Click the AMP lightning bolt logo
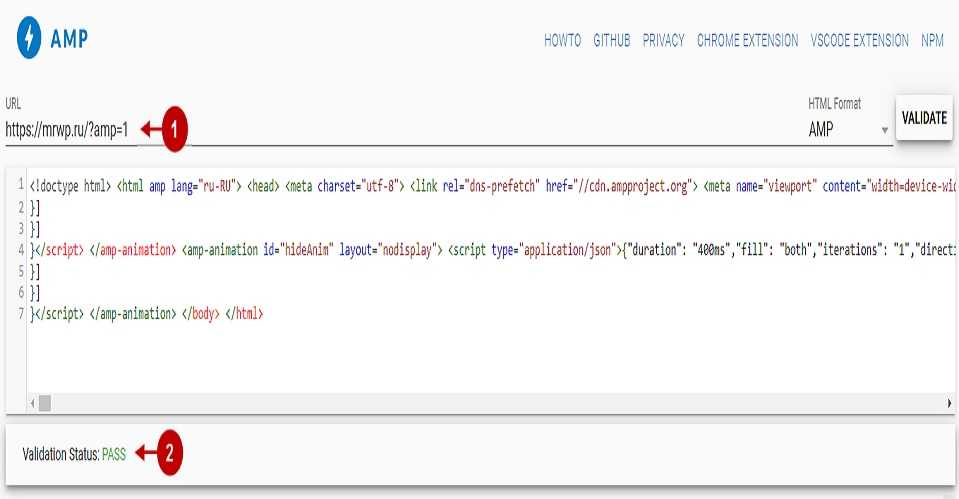 30,39
